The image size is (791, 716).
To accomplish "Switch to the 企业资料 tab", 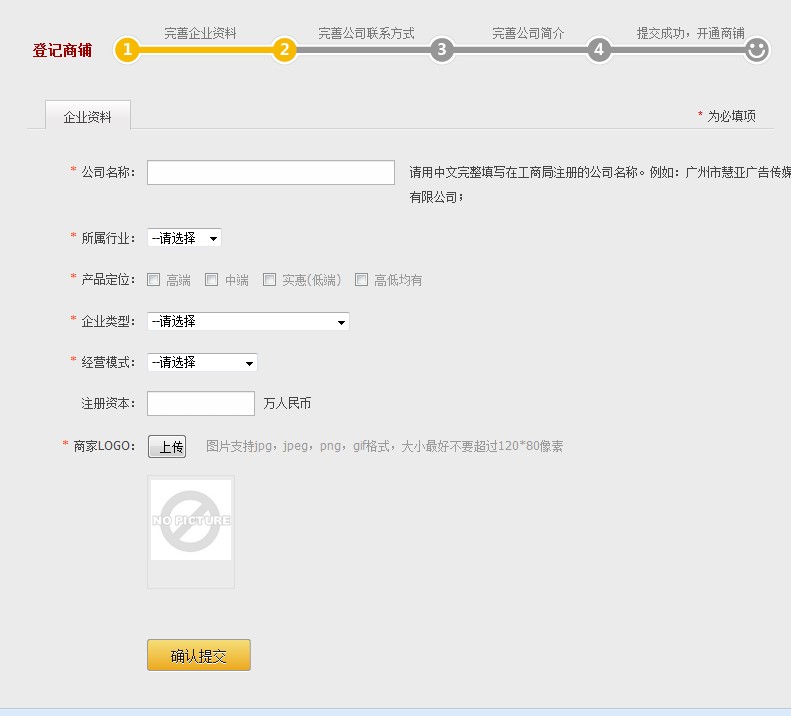I will pos(88,116).
